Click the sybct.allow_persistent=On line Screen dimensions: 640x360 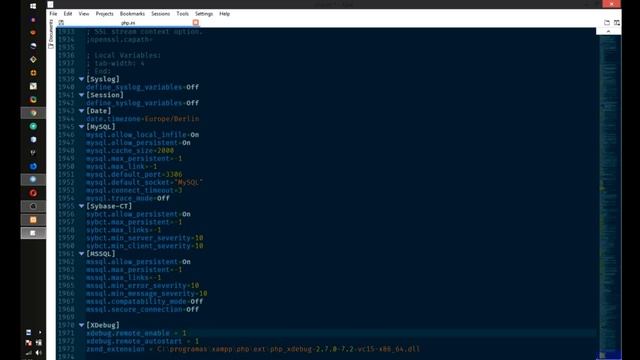[138, 214]
